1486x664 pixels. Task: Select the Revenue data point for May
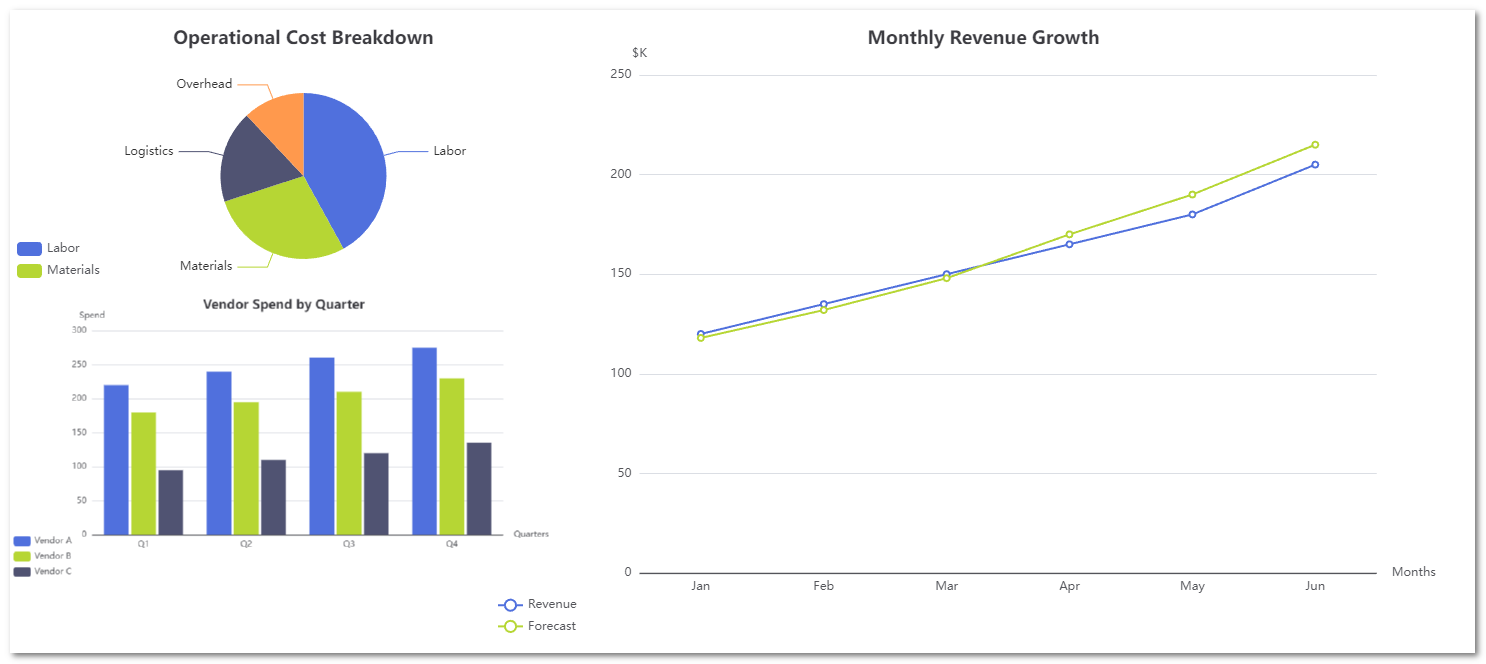pos(1192,214)
